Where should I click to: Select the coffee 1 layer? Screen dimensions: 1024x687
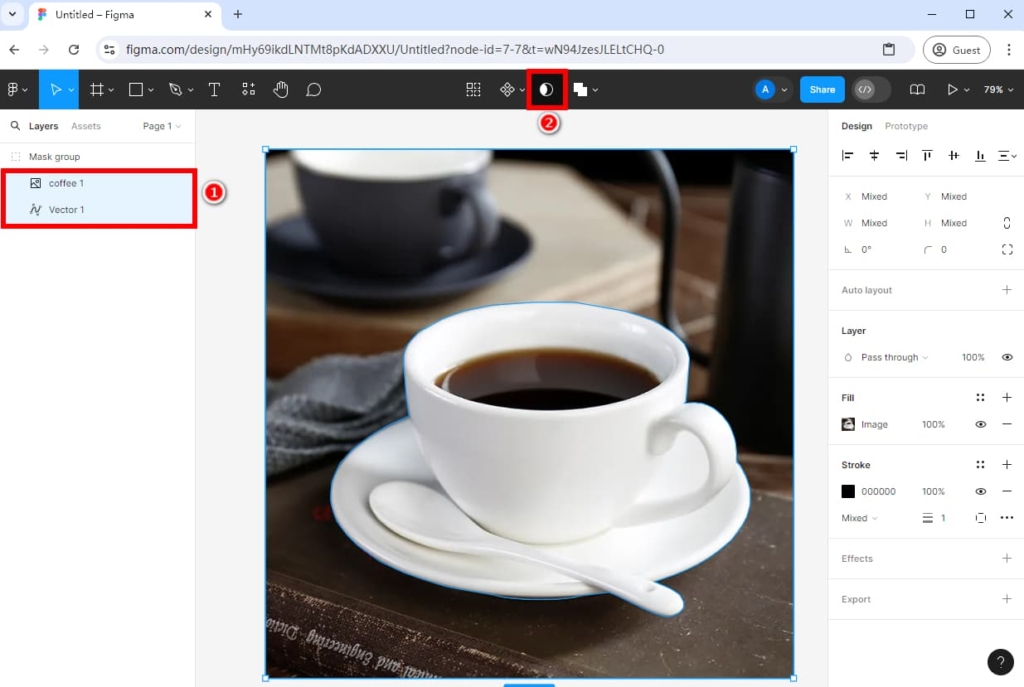(65, 183)
